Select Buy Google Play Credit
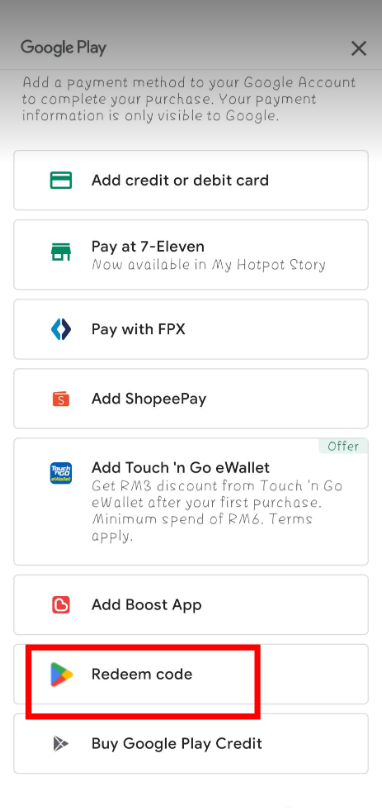The width and height of the screenshot is (382, 808). pos(191,744)
